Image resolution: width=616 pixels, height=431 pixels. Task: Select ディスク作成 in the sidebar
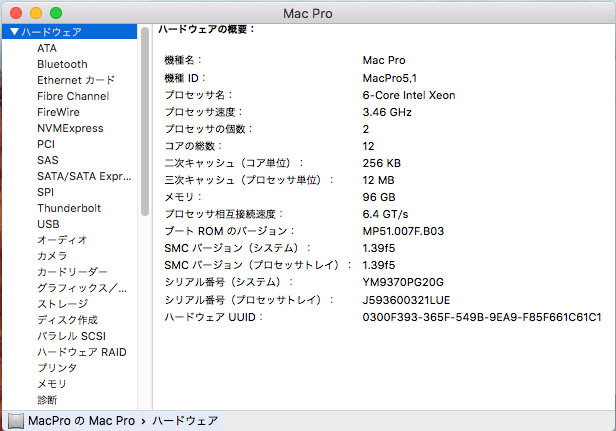[68, 320]
